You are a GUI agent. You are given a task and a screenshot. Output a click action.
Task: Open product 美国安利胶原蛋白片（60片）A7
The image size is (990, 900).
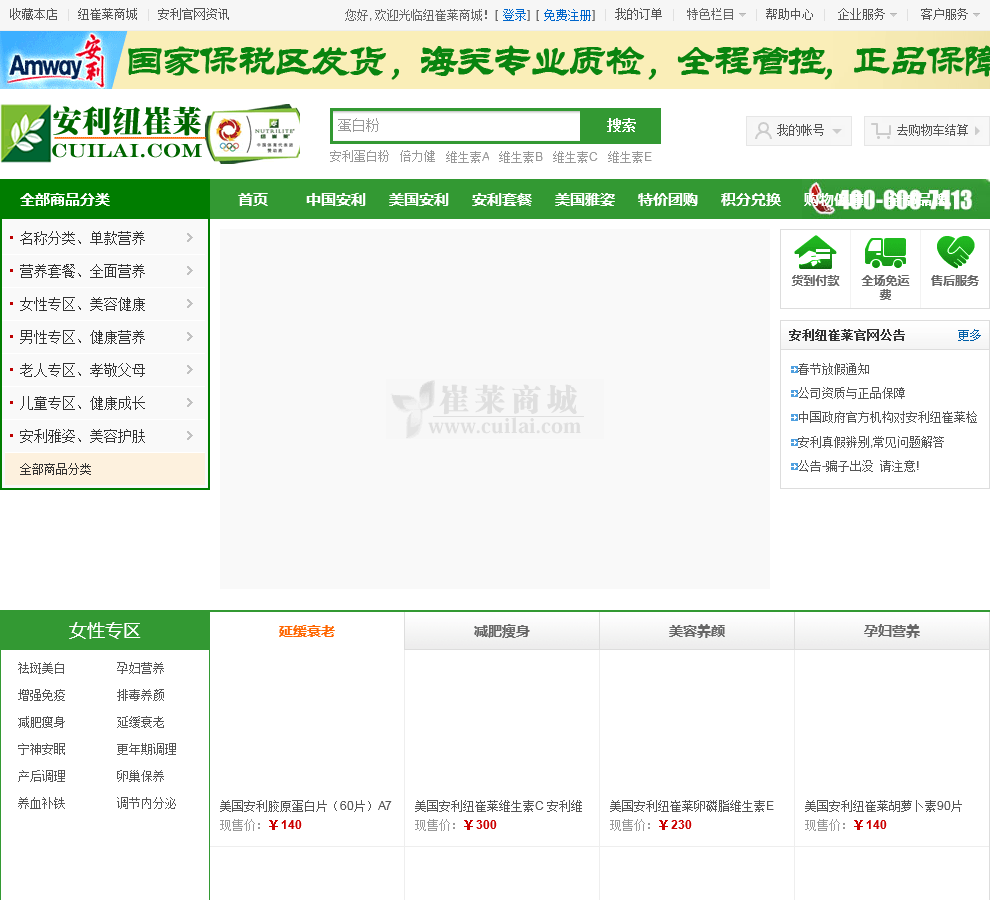click(x=306, y=806)
